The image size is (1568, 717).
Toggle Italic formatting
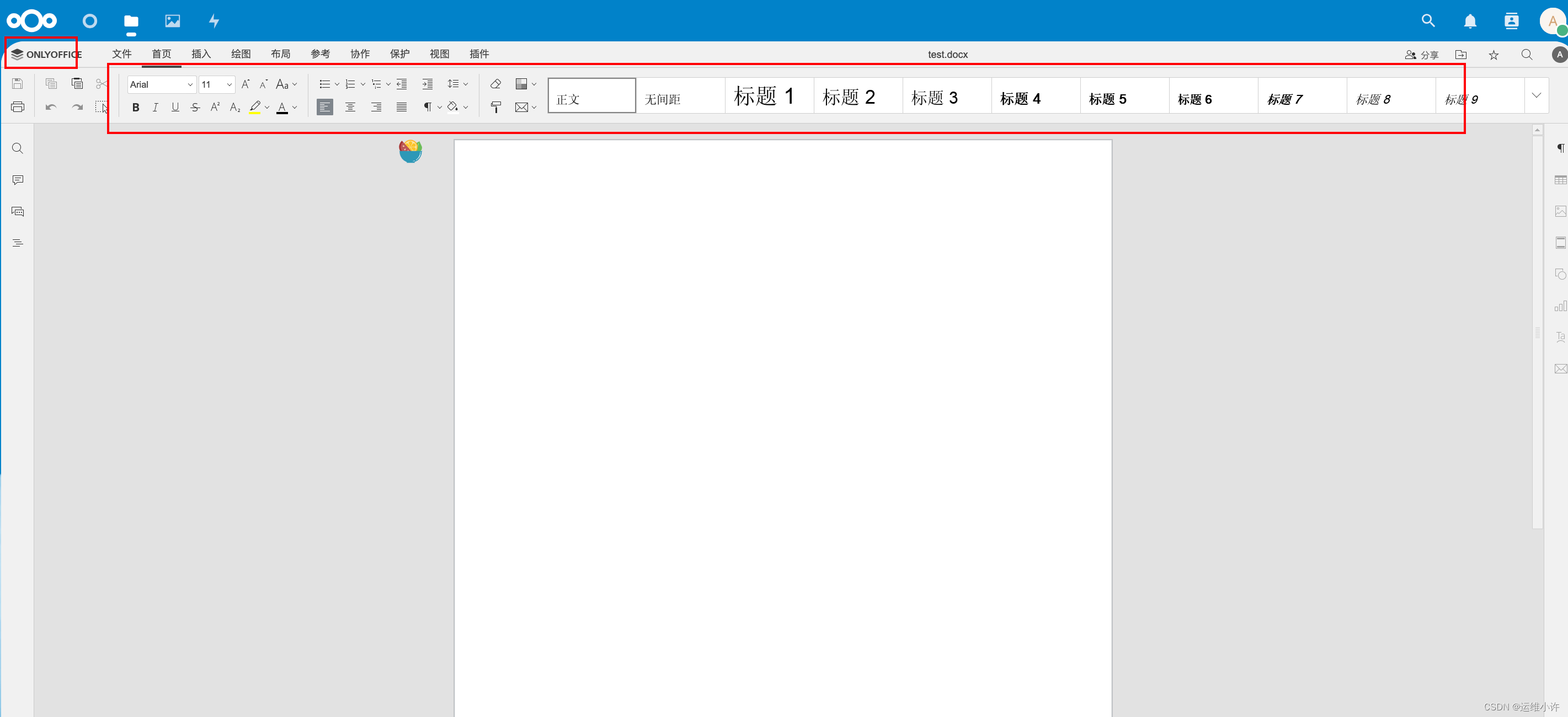(155, 107)
